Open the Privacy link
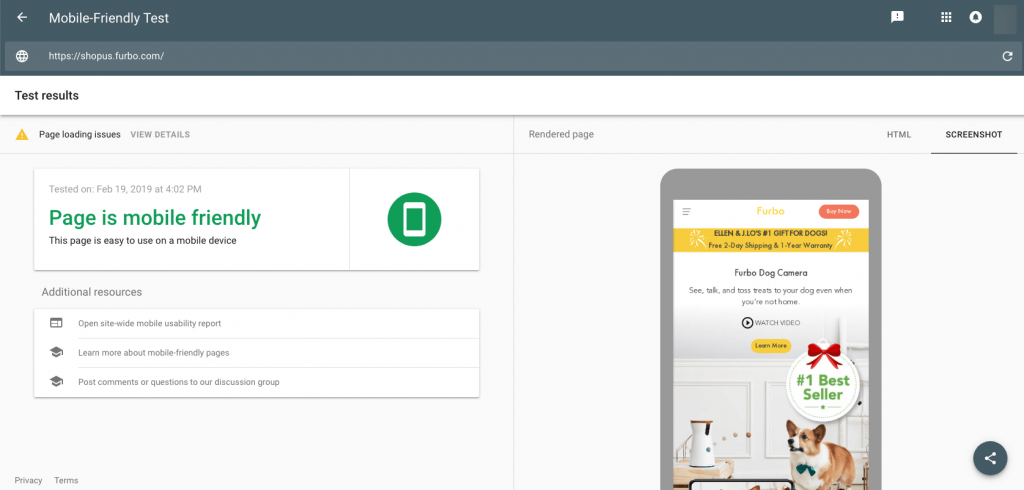Screen dimensions: 1024x490 tap(28, 480)
